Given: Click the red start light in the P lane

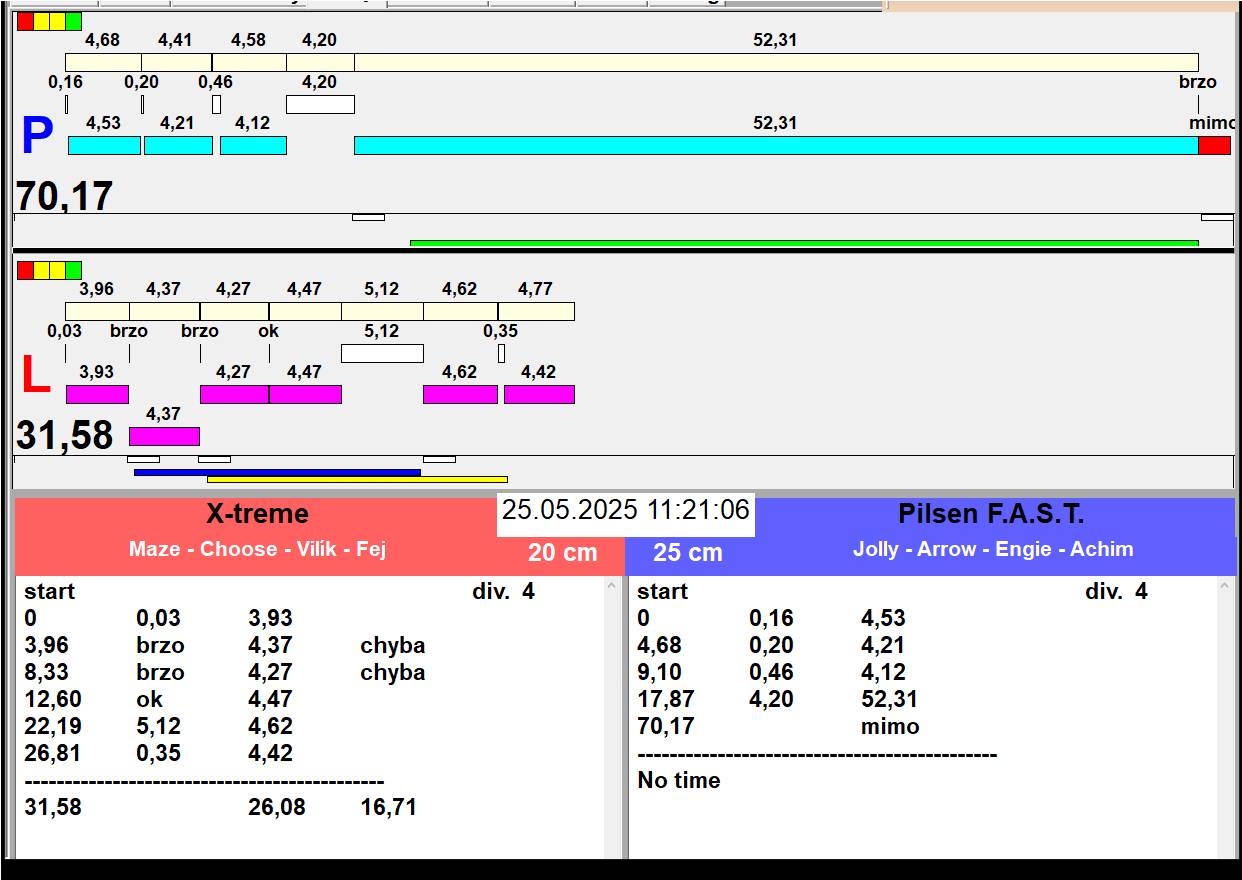Looking at the screenshot, I should pyautogui.click(x=25, y=21).
